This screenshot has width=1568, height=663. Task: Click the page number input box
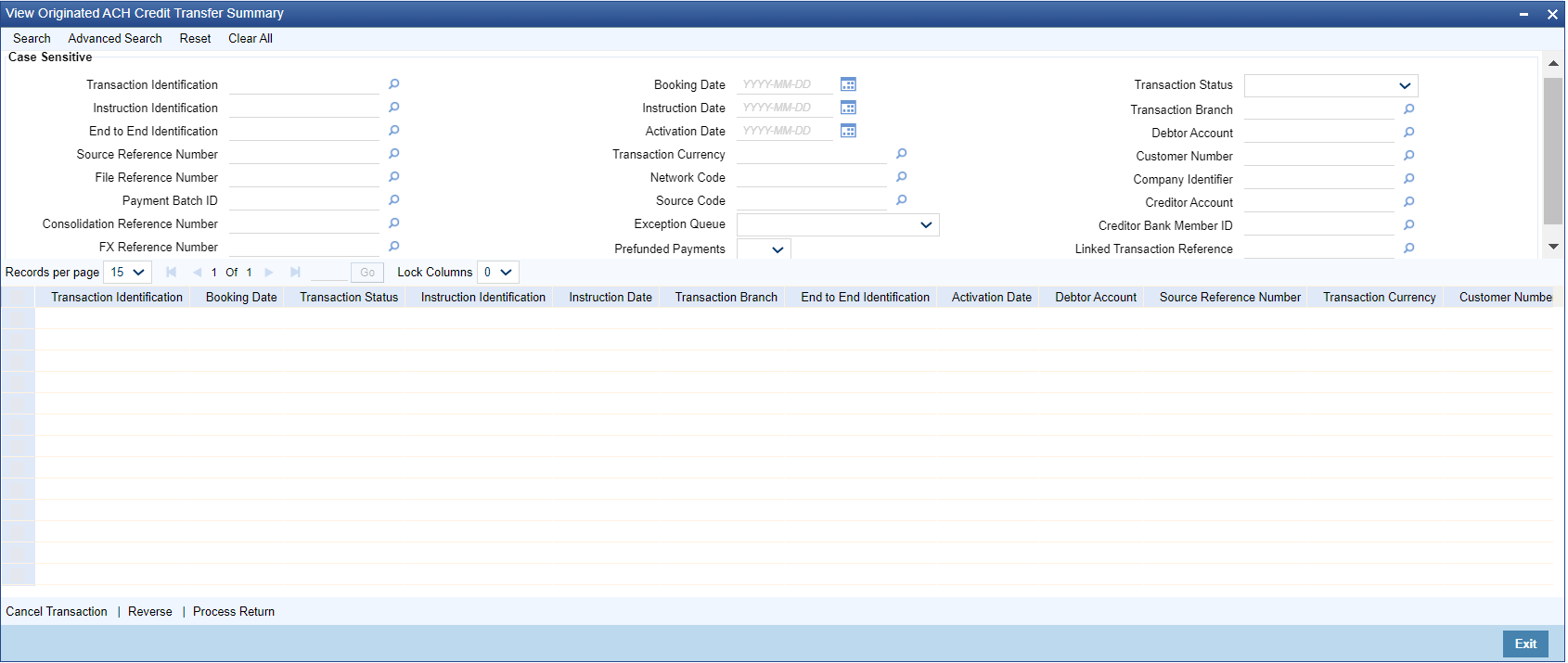pyautogui.click(x=329, y=273)
